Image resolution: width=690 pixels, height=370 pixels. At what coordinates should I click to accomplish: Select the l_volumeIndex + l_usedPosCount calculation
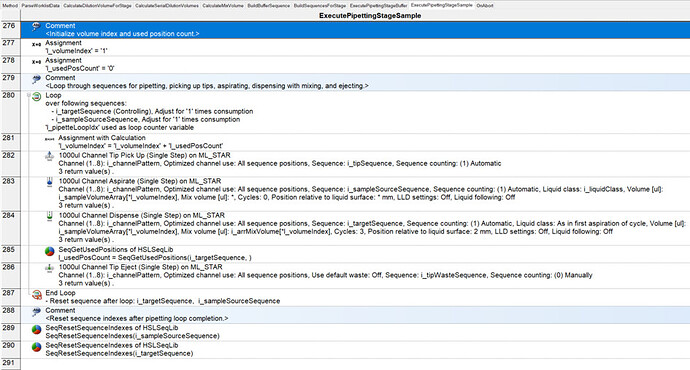[141, 146]
